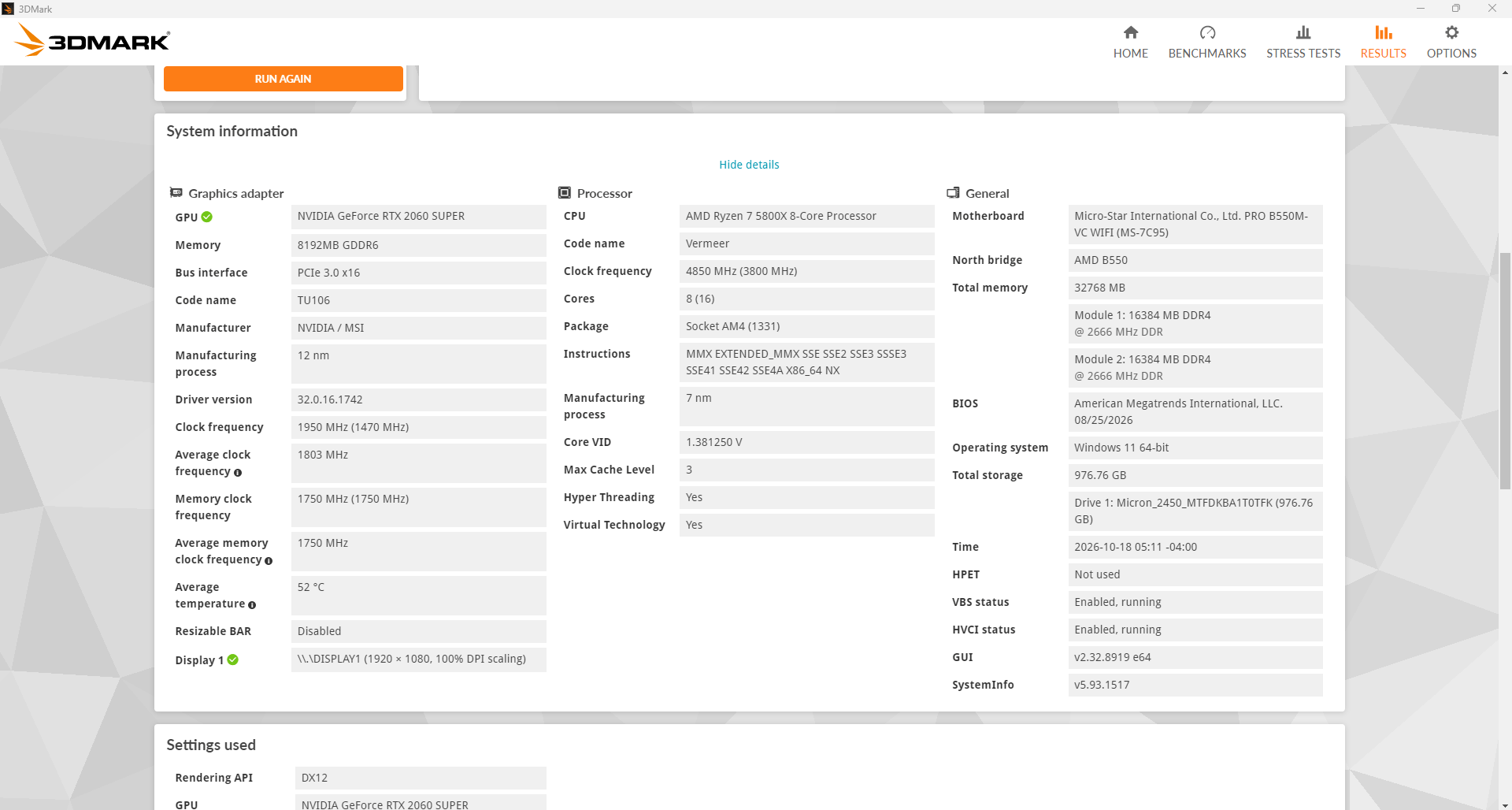Open the Options gear icon

click(x=1451, y=32)
